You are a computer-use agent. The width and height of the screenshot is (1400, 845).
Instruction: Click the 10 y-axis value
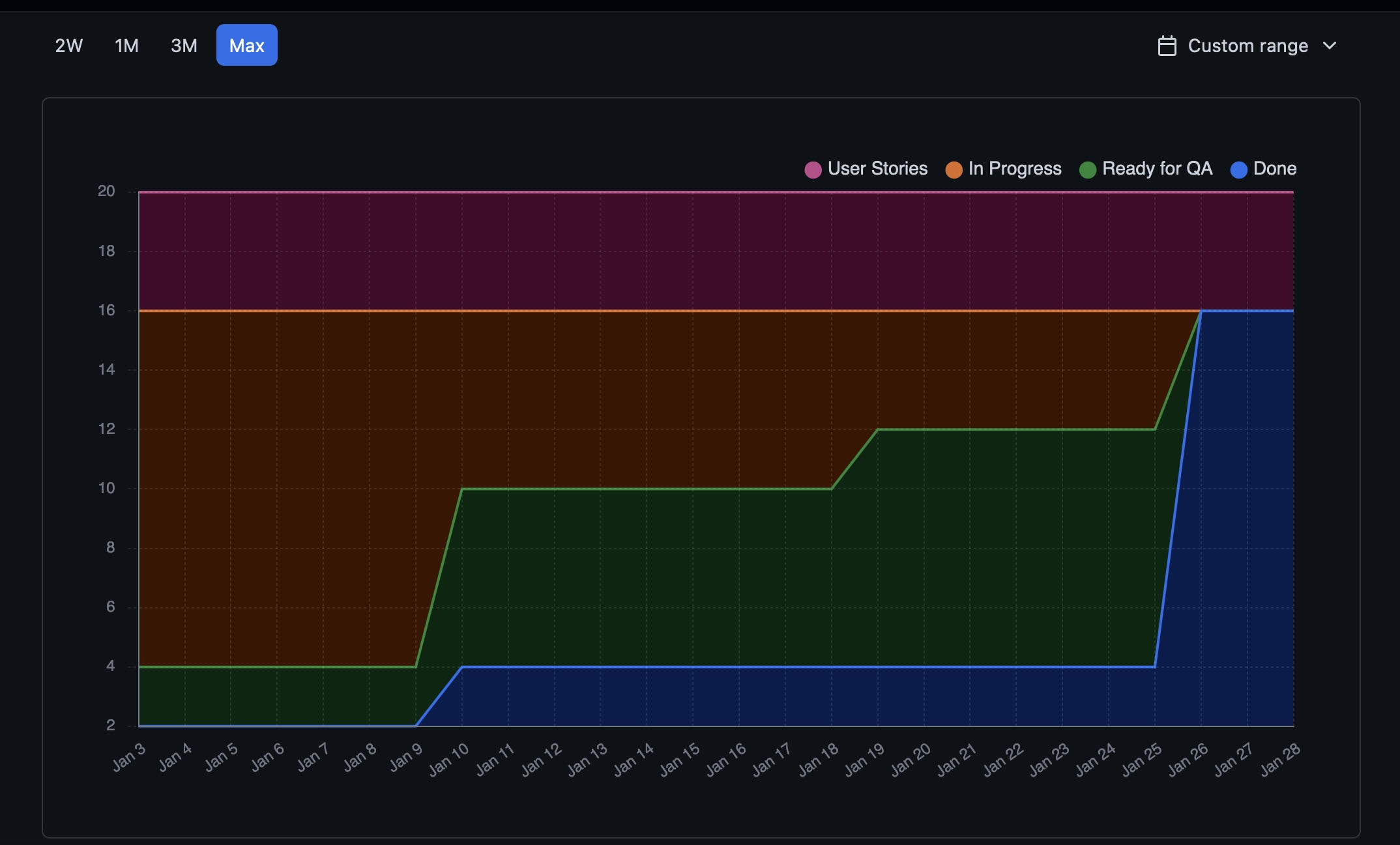[106, 488]
